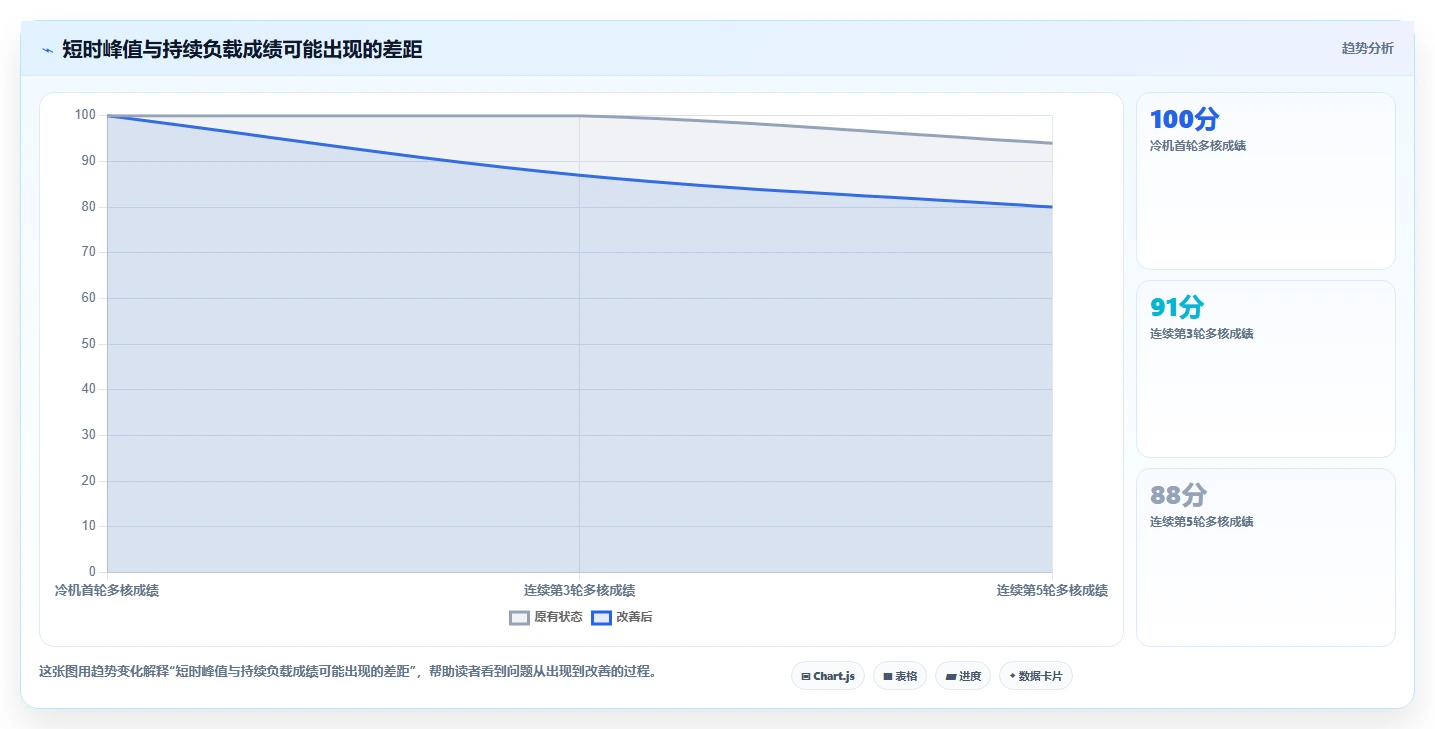
Task: Click the y-axis value 50
Action: tap(89, 344)
